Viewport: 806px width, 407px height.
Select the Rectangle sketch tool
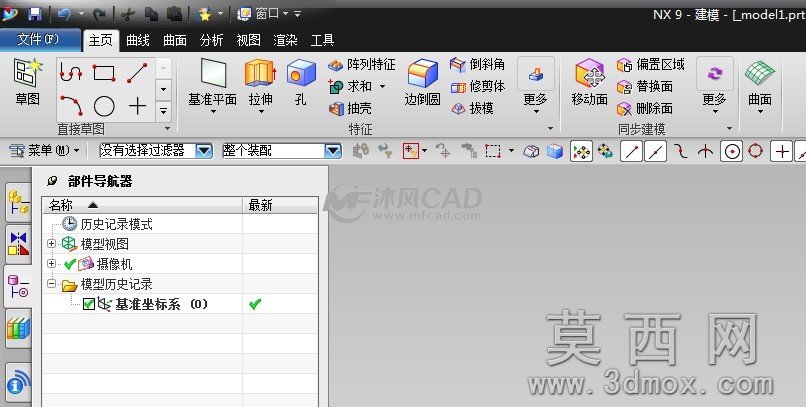click(x=104, y=73)
